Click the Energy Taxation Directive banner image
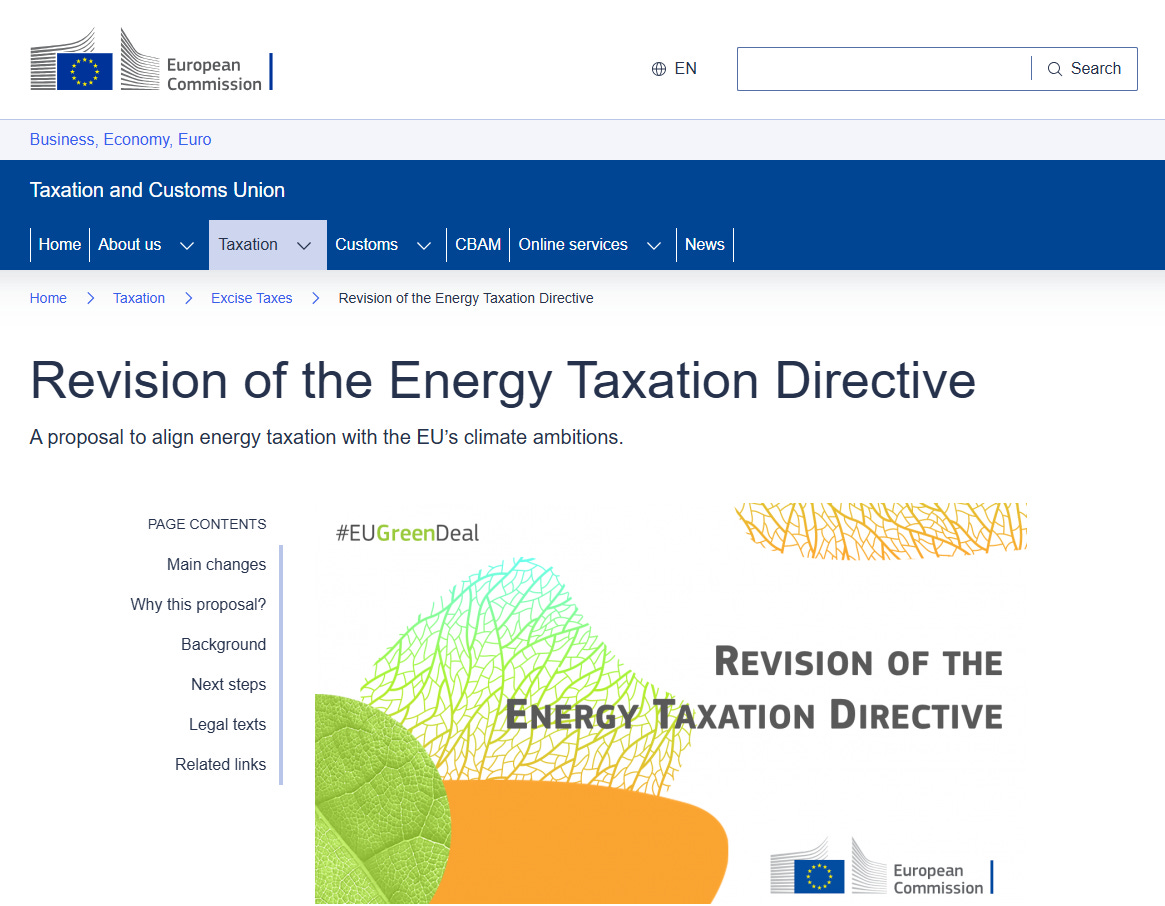This screenshot has height=906, width=1165. click(x=671, y=703)
